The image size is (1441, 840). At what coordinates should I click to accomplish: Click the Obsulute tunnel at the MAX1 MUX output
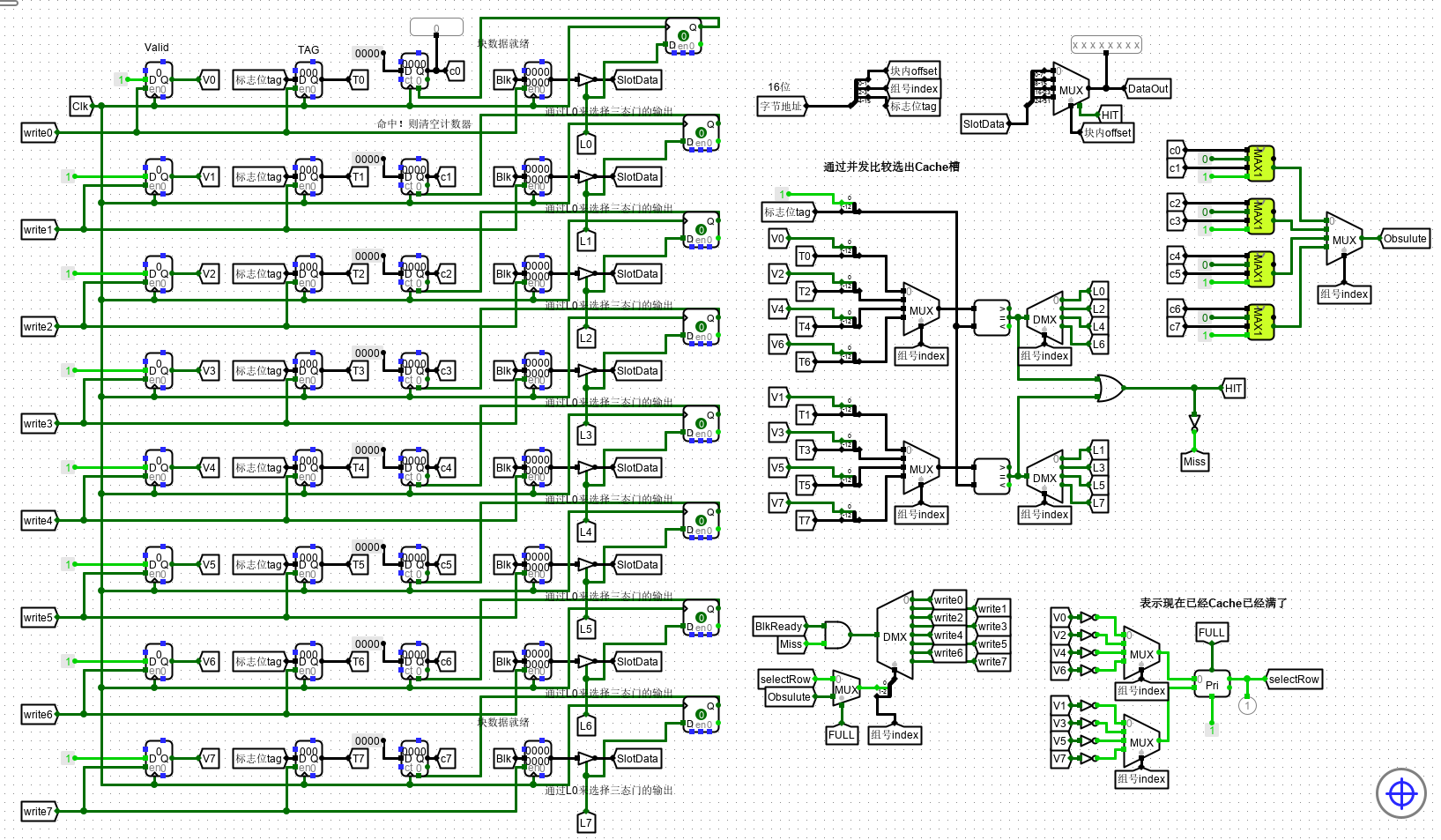click(x=1404, y=238)
